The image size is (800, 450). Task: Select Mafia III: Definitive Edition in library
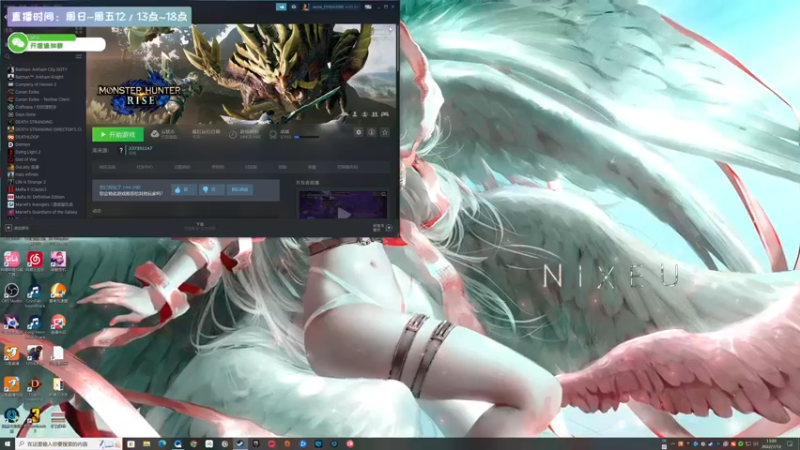pos(40,197)
